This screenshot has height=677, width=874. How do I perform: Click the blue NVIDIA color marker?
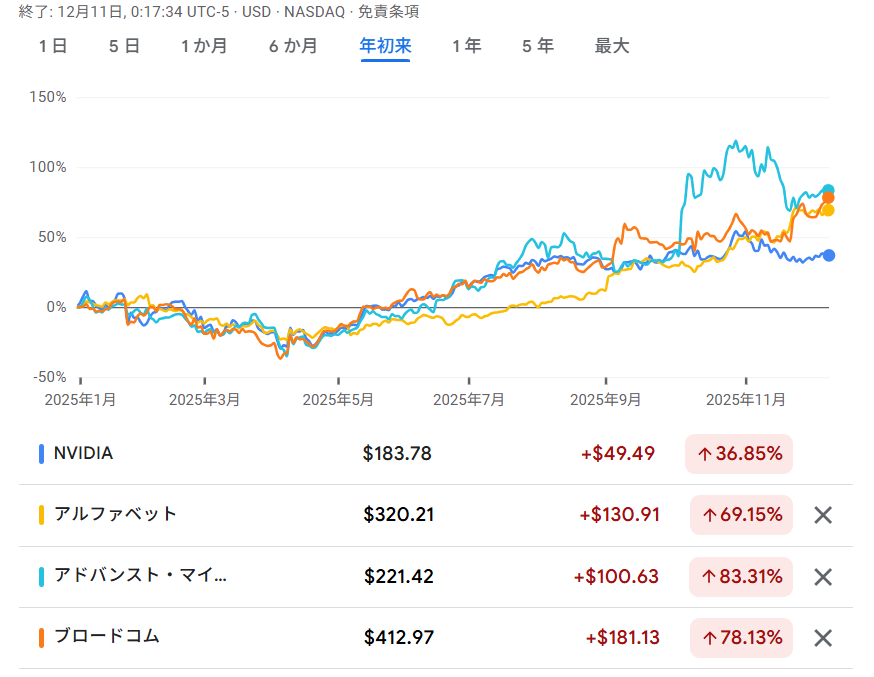(x=41, y=454)
